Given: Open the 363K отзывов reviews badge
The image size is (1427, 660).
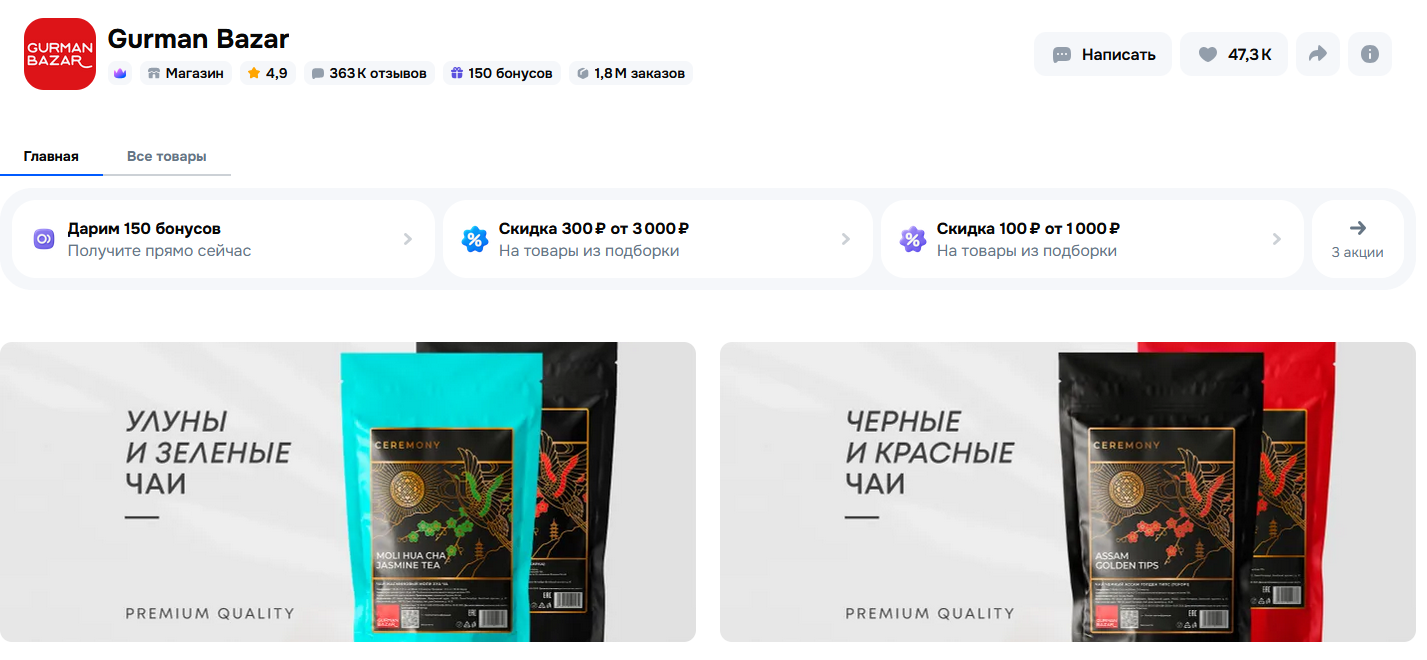Looking at the screenshot, I should click(x=369, y=73).
